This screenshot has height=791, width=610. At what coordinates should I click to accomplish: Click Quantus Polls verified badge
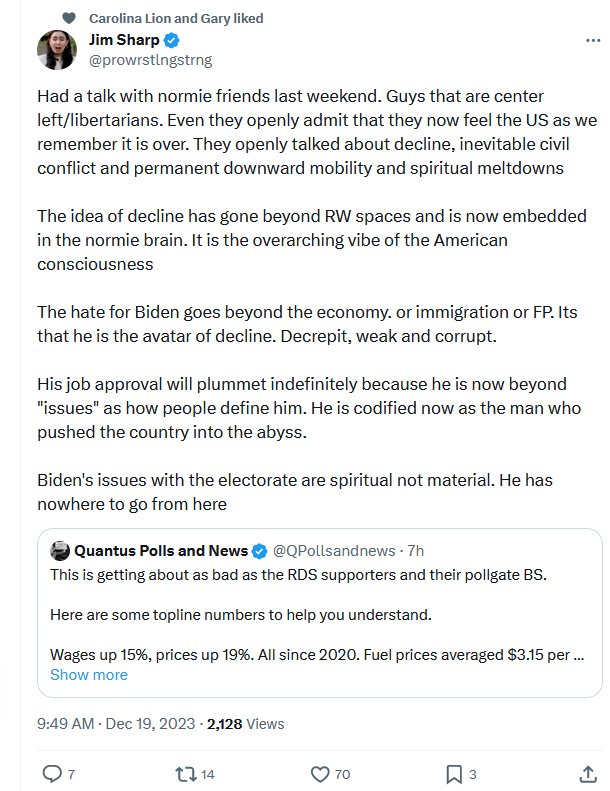(259, 551)
